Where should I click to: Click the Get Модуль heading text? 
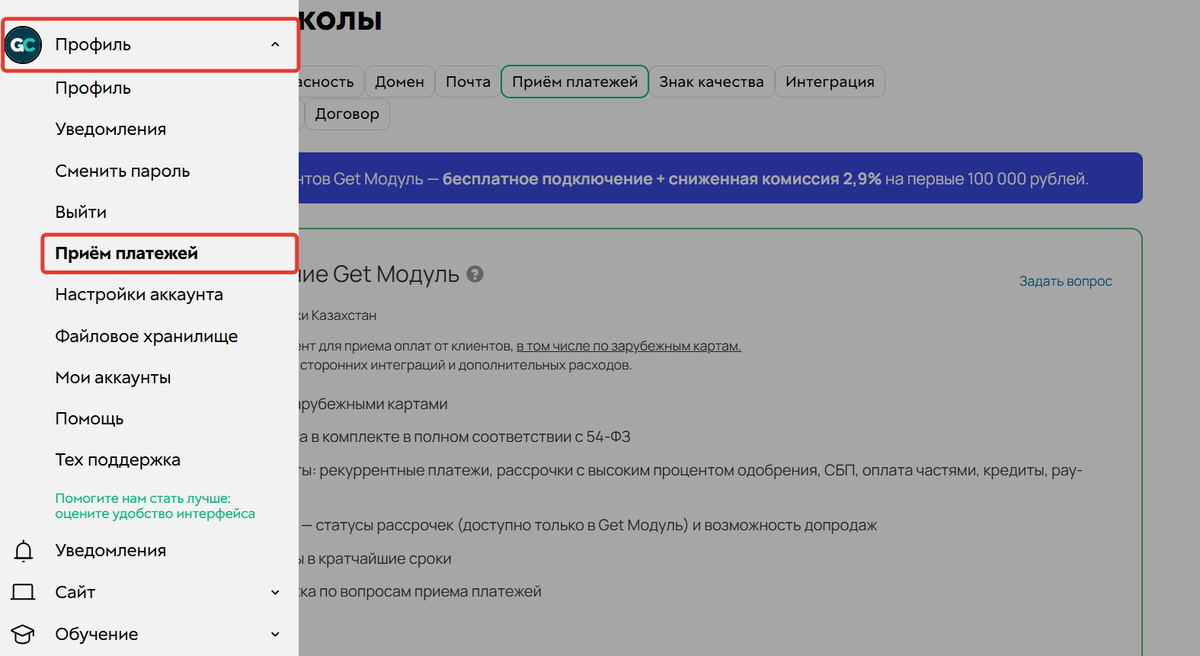pyautogui.click(x=379, y=273)
